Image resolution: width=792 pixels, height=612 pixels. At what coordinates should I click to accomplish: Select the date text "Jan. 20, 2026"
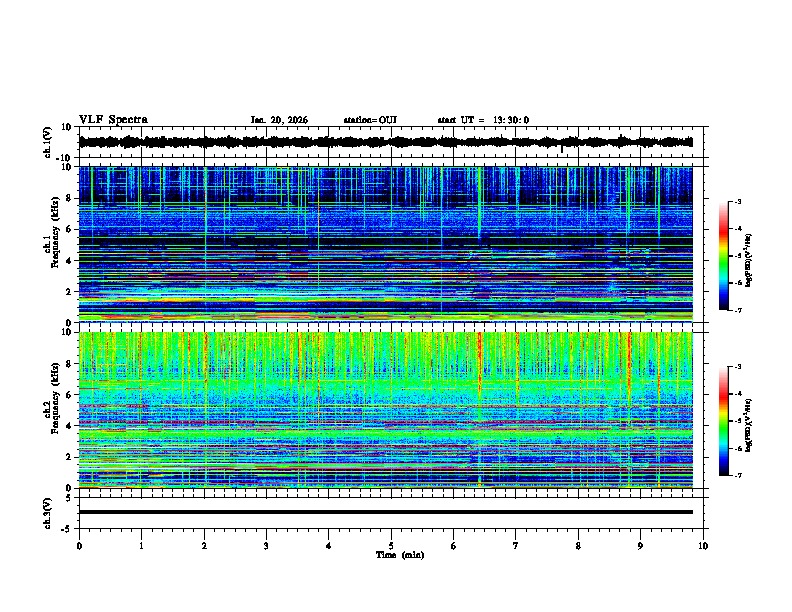[279, 120]
